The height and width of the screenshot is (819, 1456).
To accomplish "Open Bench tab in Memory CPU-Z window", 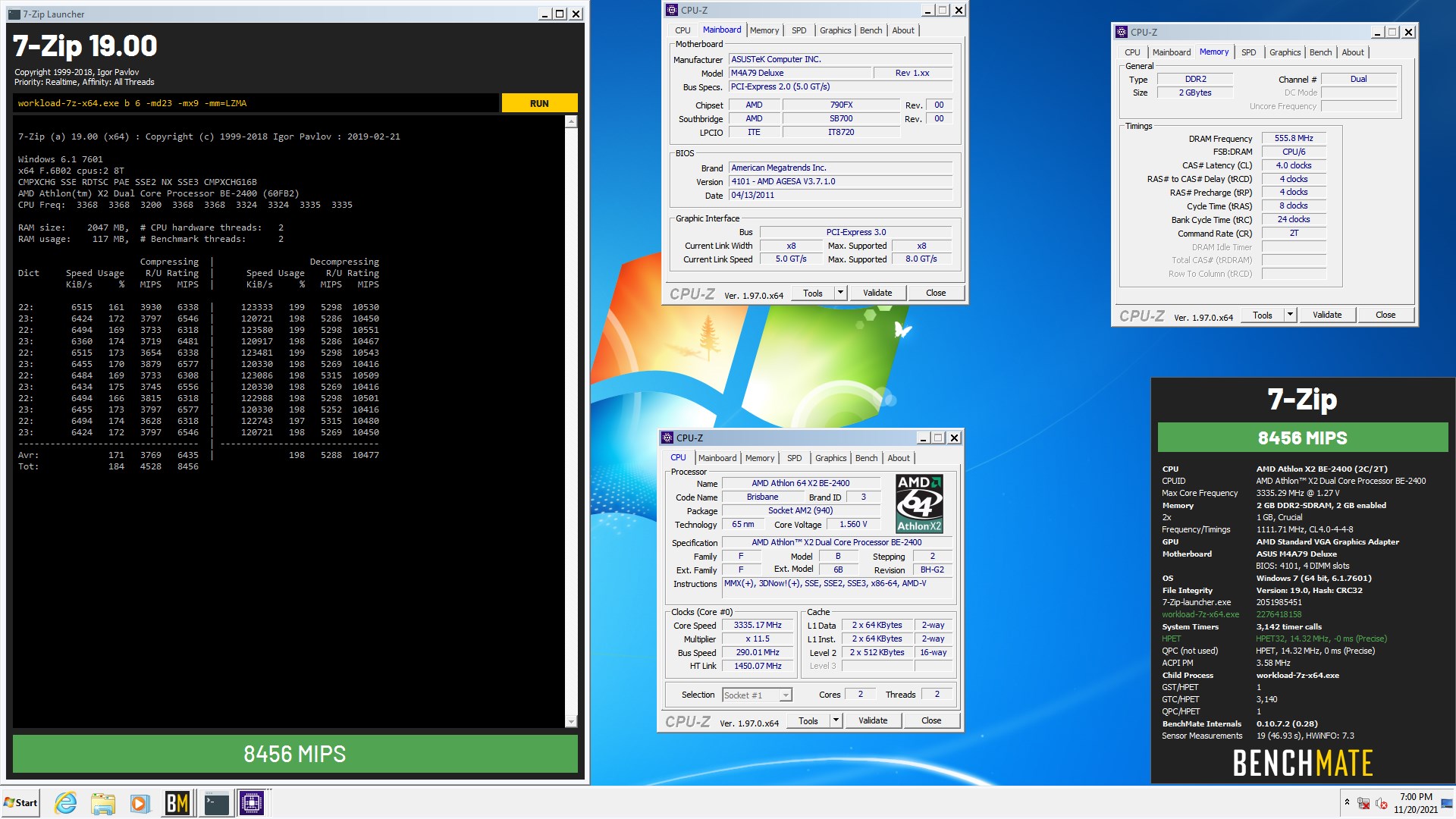I will click(x=1320, y=52).
